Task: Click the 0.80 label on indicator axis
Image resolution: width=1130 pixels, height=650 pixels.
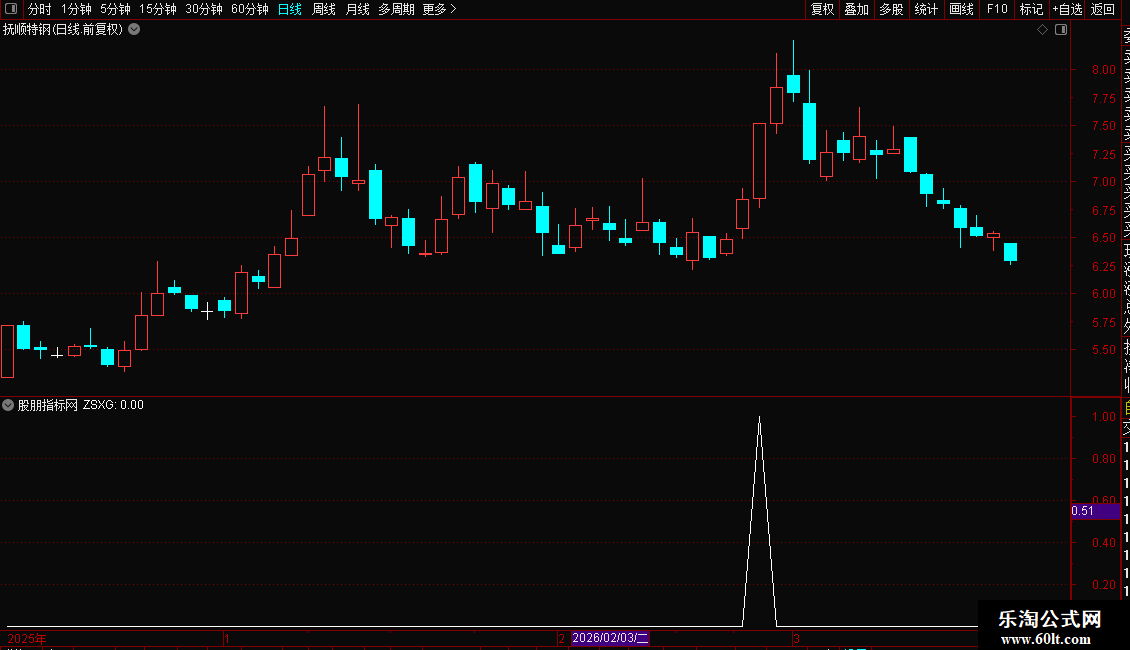Action: tap(1103, 458)
